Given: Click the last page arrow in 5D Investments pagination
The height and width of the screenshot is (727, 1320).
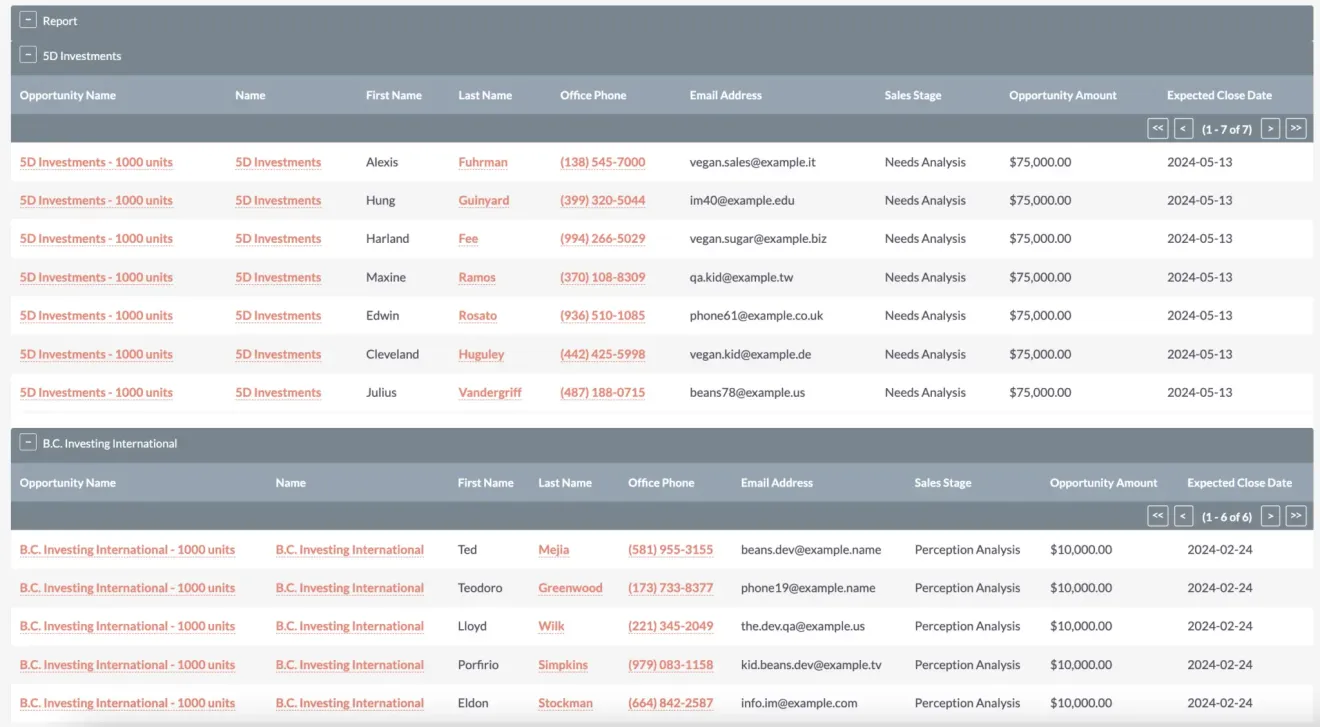Looking at the screenshot, I should click(1295, 128).
